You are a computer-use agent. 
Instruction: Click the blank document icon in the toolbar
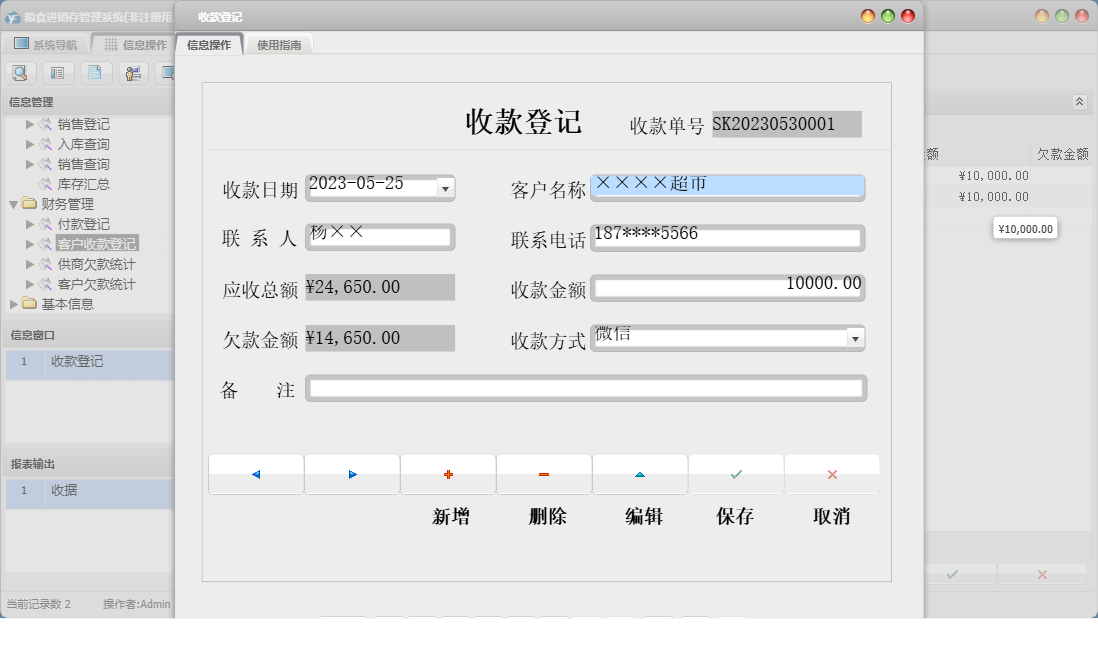click(x=94, y=72)
